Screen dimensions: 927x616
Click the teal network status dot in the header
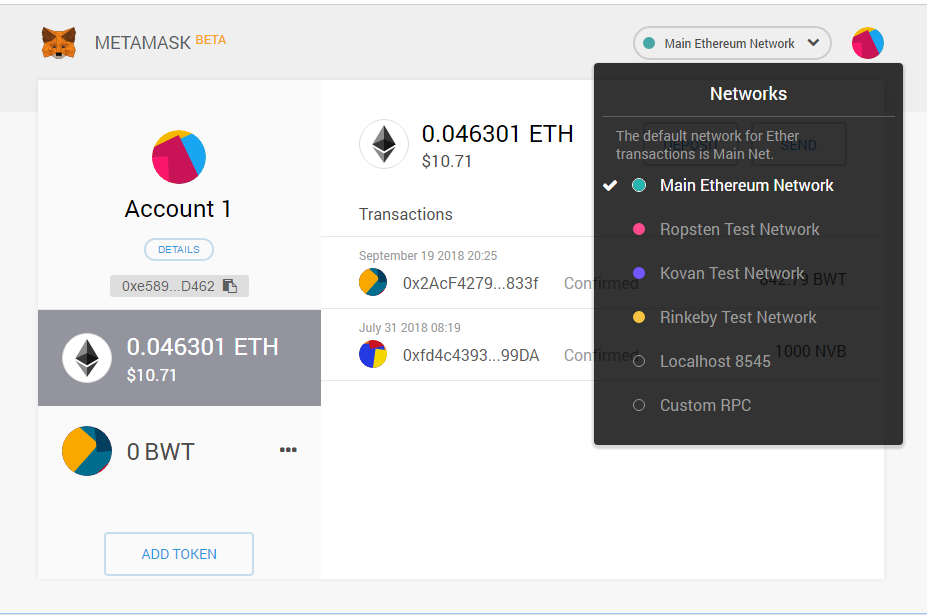tap(649, 43)
